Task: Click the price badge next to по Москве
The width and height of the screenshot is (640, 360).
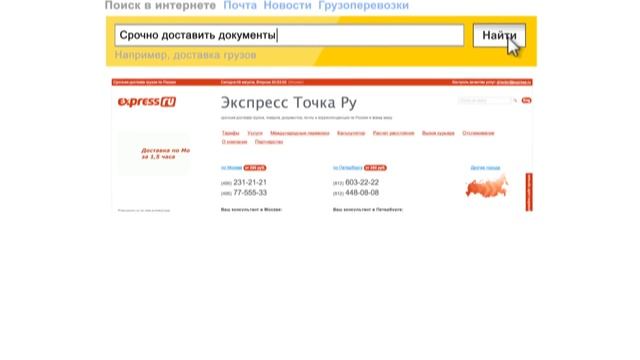Action: 255,168
